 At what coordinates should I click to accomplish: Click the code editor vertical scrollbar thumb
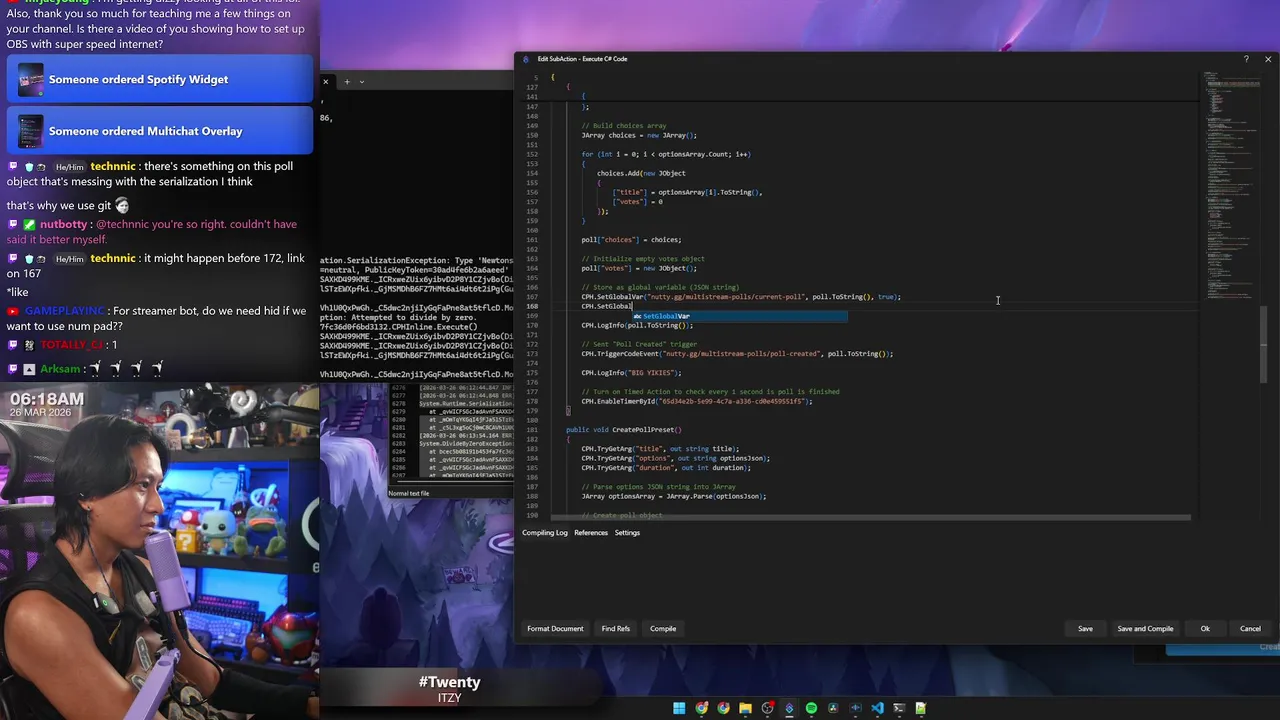point(1265,344)
